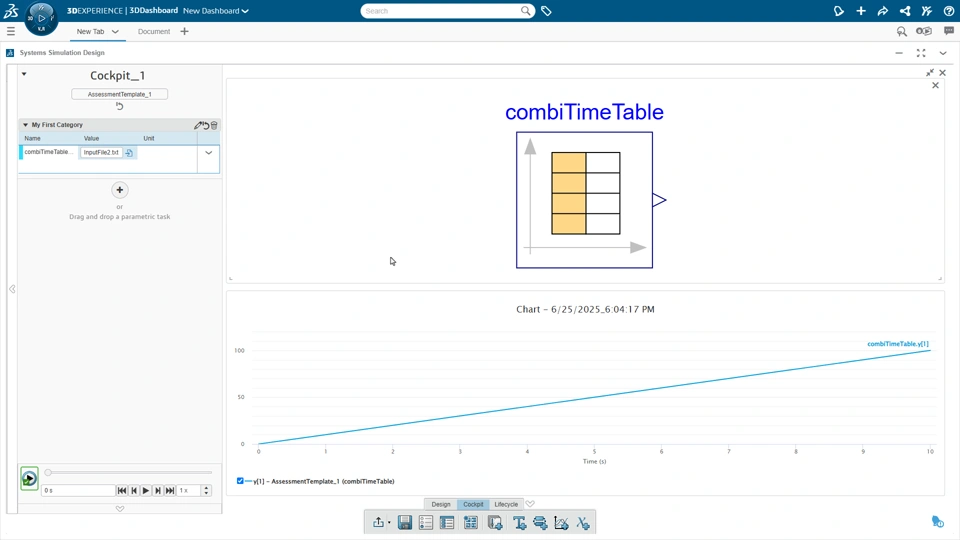The image size is (960, 540).
Task: Select the Cockpit action bar tab
Action: point(473,504)
